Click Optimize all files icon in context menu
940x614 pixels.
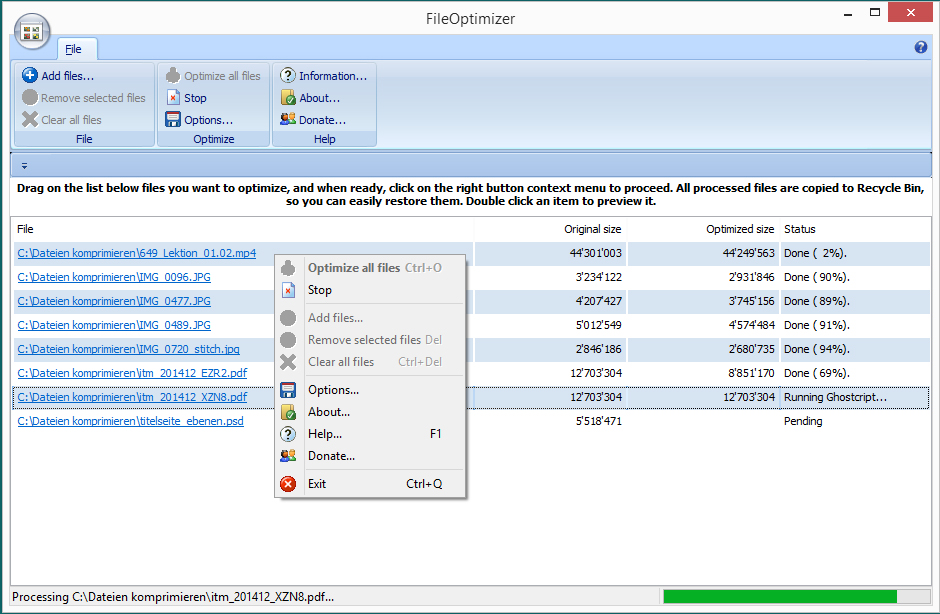tap(288, 268)
